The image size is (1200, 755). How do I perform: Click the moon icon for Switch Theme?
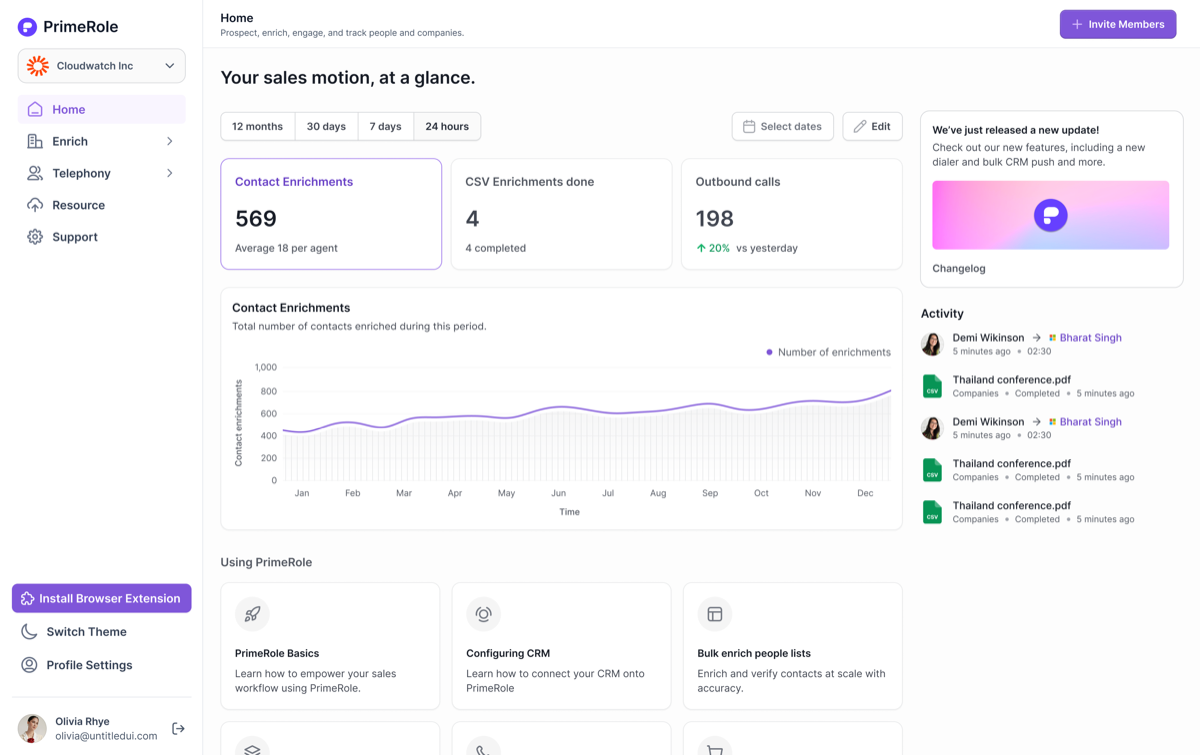(x=29, y=632)
